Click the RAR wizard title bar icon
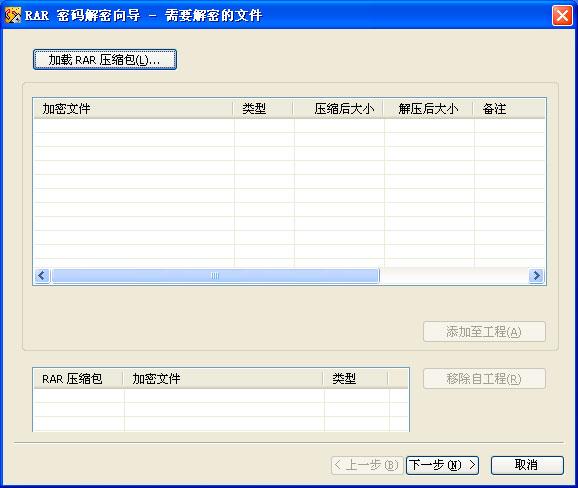The height and width of the screenshot is (488, 578). point(13,15)
